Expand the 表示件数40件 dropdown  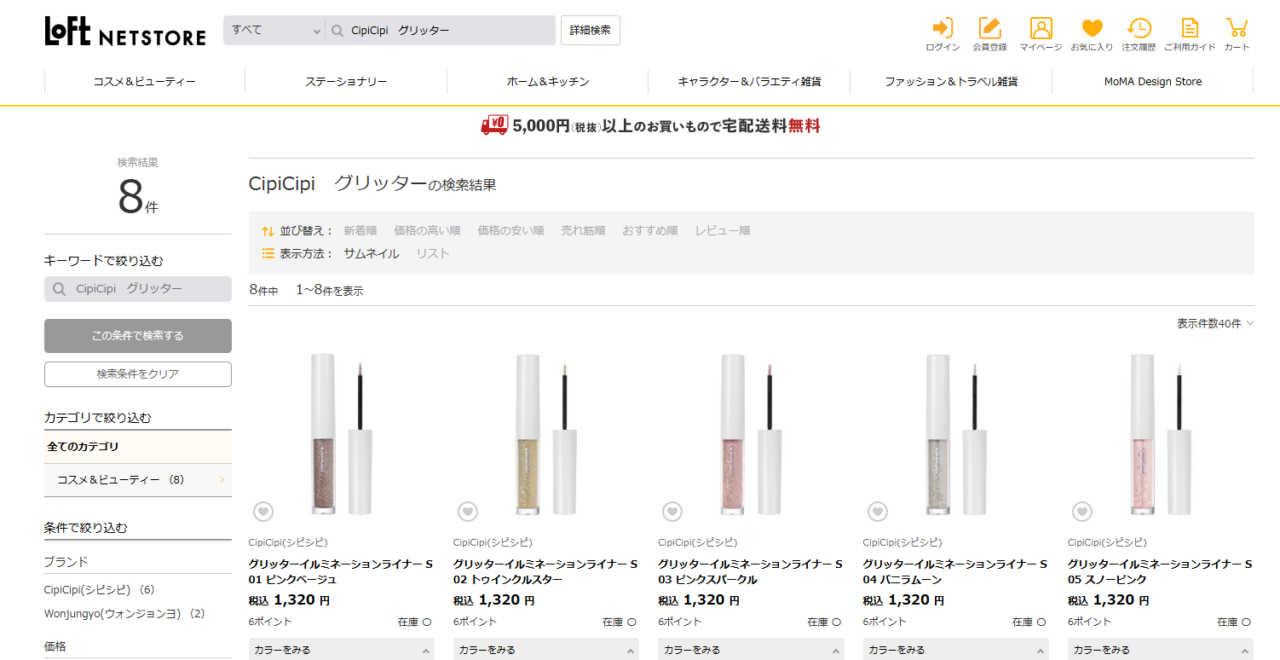[1214, 324]
